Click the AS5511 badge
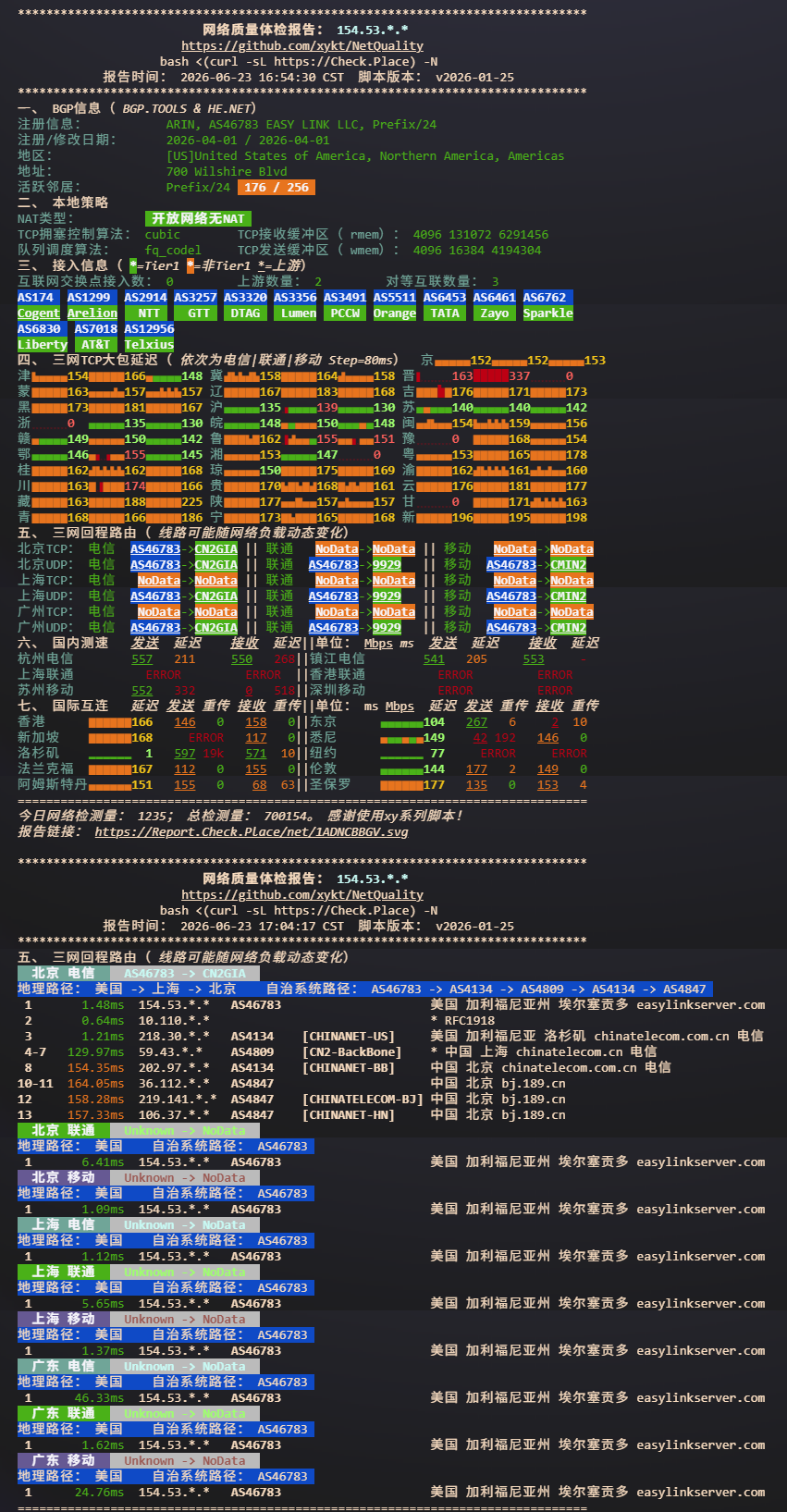 [x=395, y=297]
